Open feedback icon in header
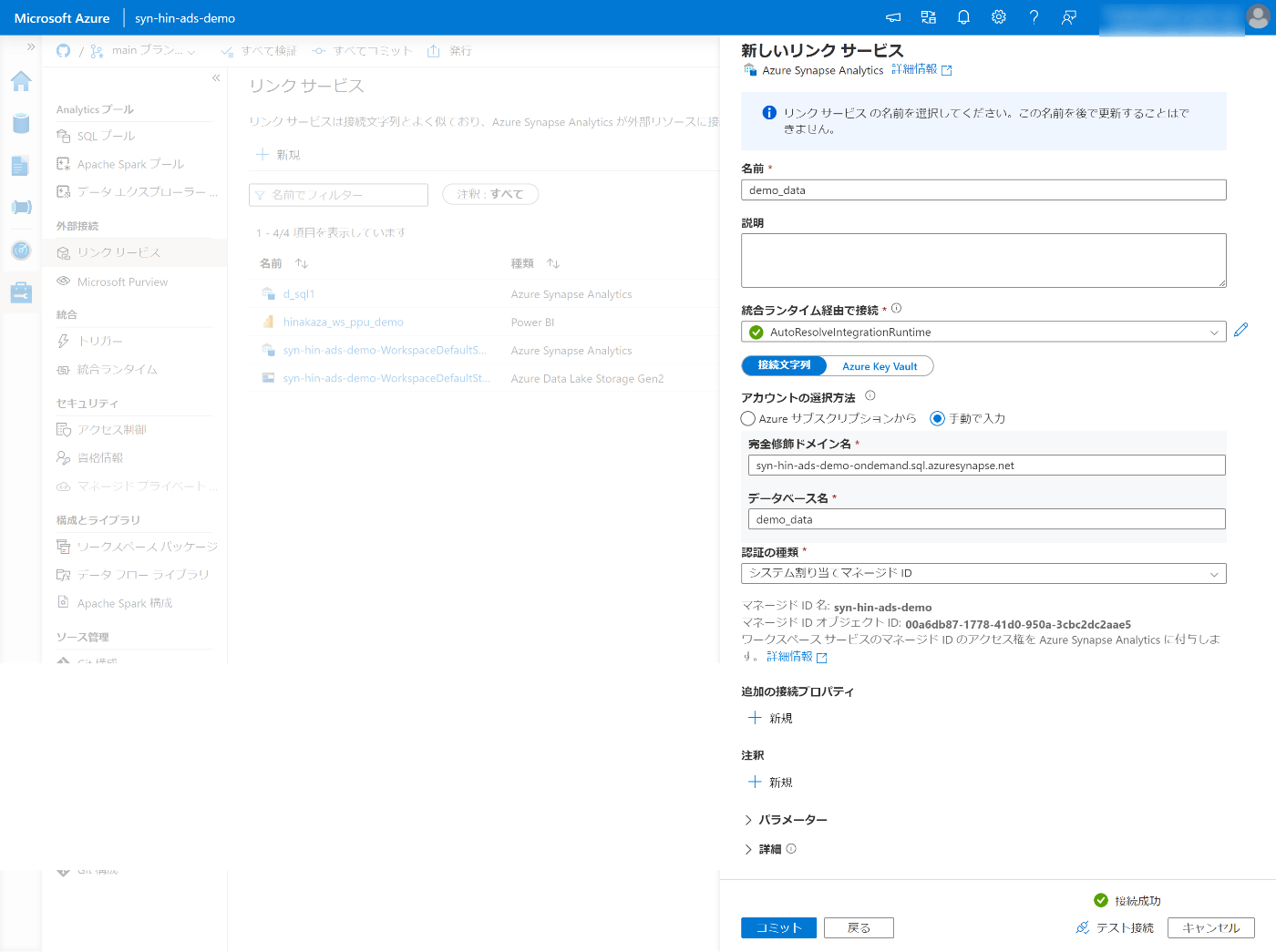Image resolution: width=1276 pixels, height=952 pixels. point(1069,17)
